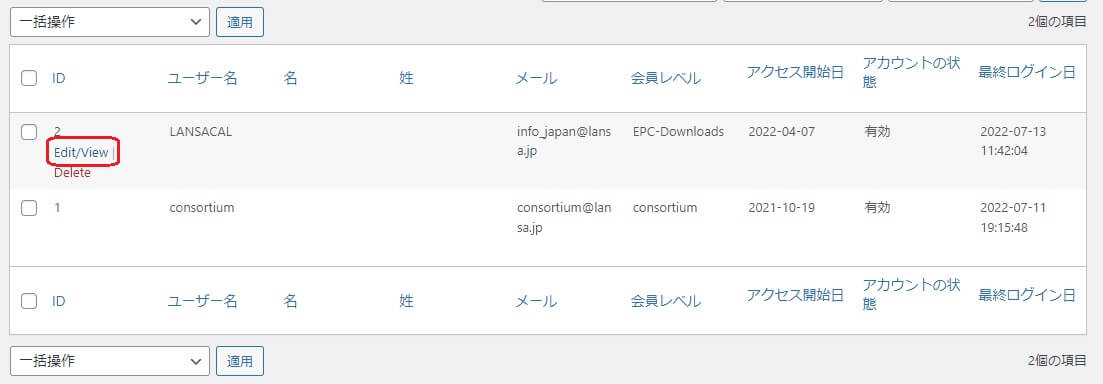The image size is (1103, 384).
Task: Sort by 名 column header
Action: (291, 78)
